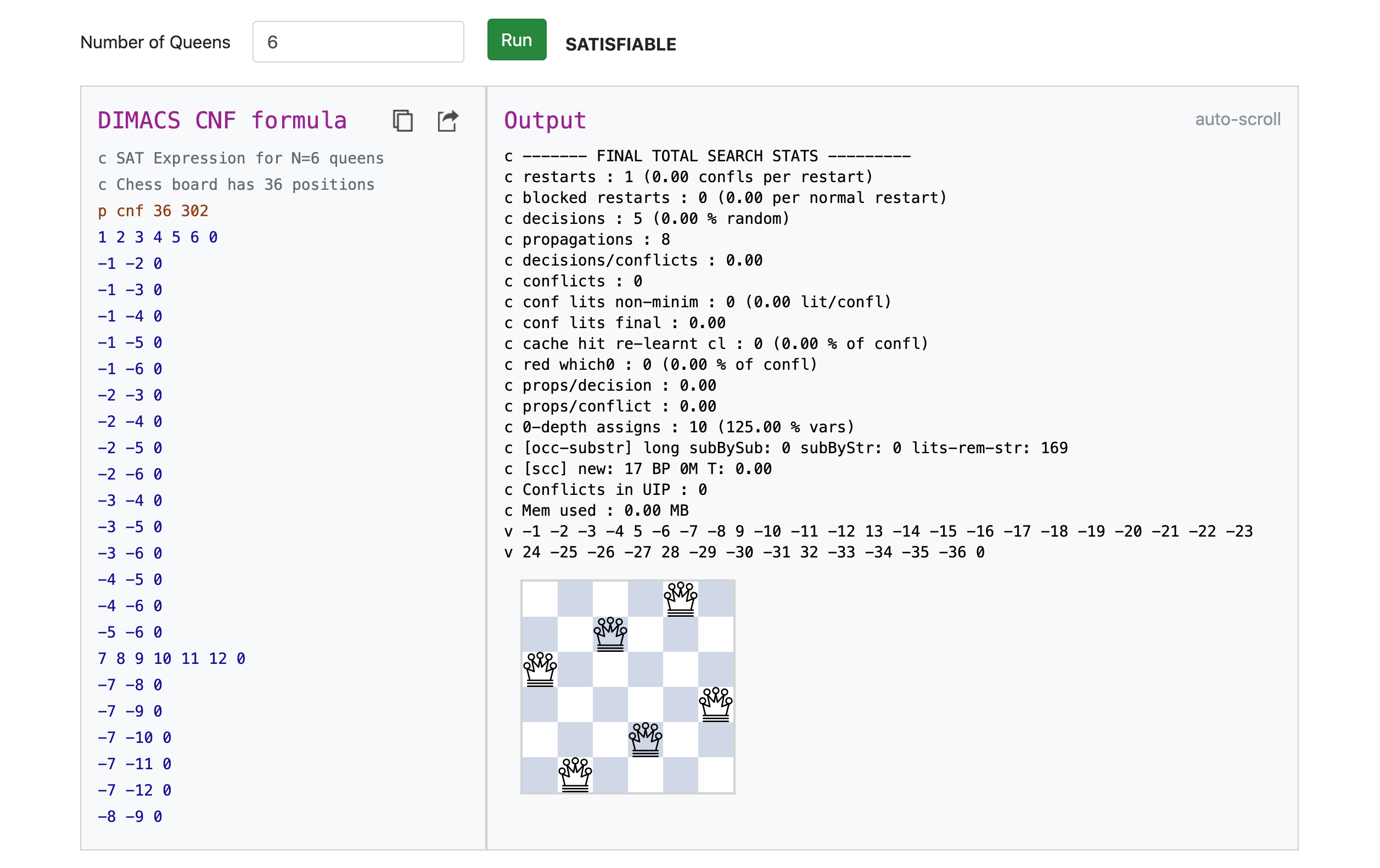Screen dimensions: 1380x868
Task: Click the copy formula icon
Action: 402,121
